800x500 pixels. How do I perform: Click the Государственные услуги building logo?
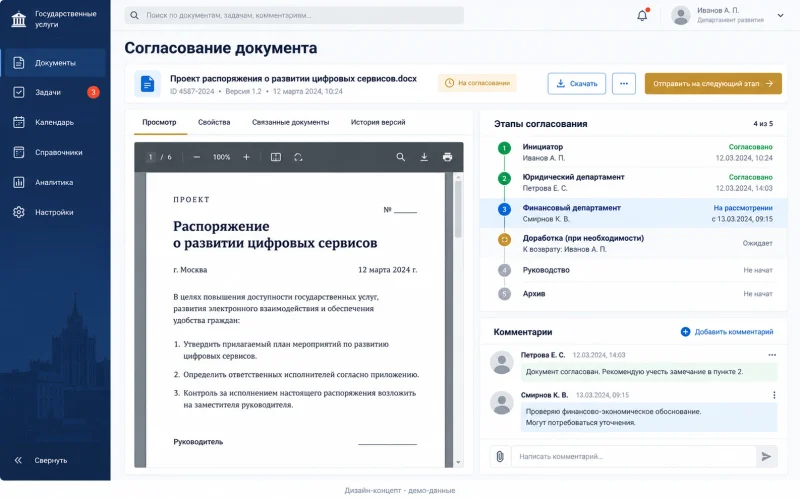(19, 19)
